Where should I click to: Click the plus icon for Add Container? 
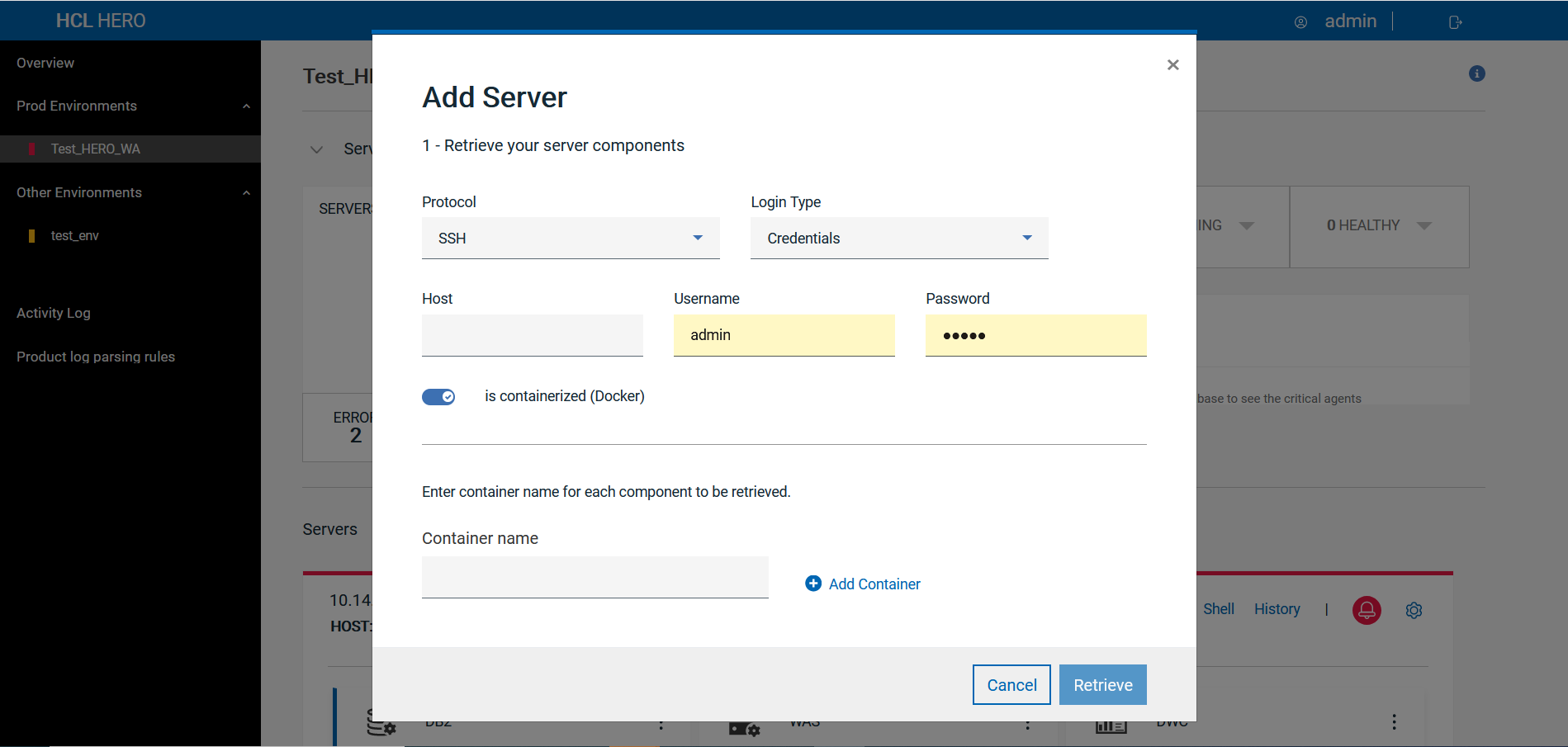click(813, 584)
